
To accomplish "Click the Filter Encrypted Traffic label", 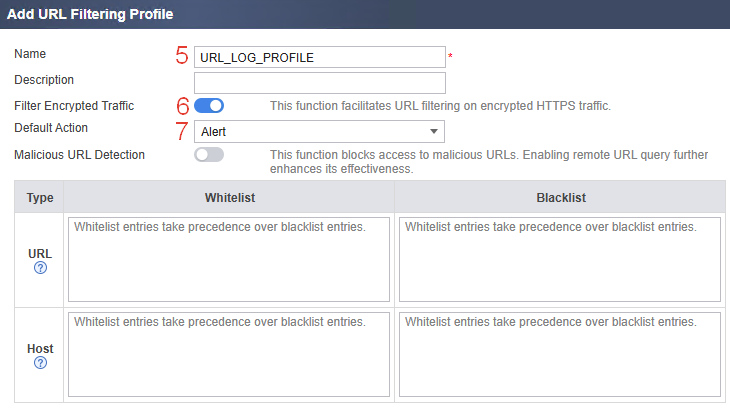I will [74, 105].
